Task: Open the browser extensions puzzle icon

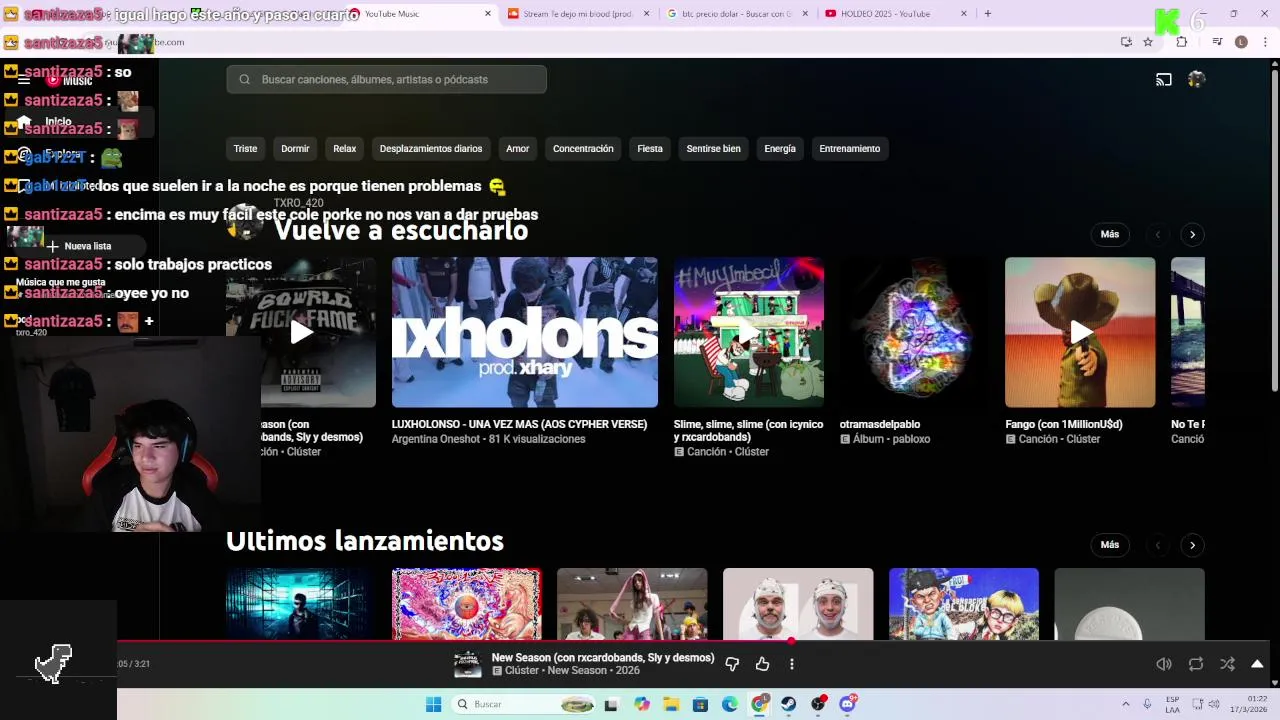Action: 1181,42
